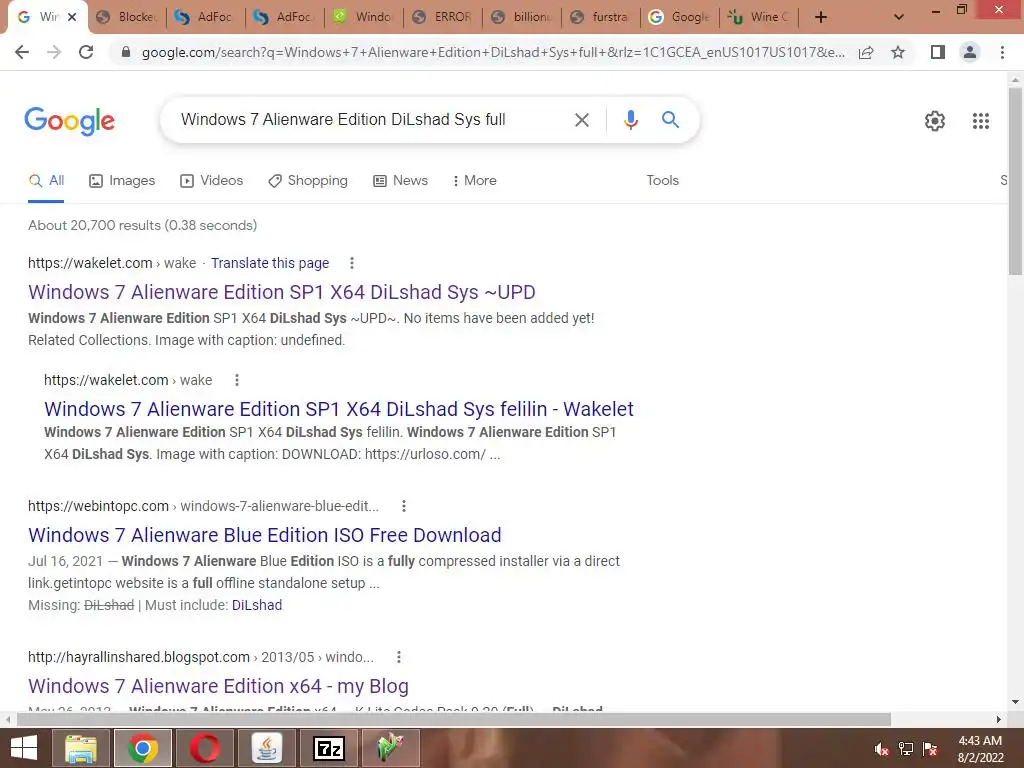Click the horizontal scrollbar thumb
Viewport: 1024px width, 768px height.
[x=454, y=719]
